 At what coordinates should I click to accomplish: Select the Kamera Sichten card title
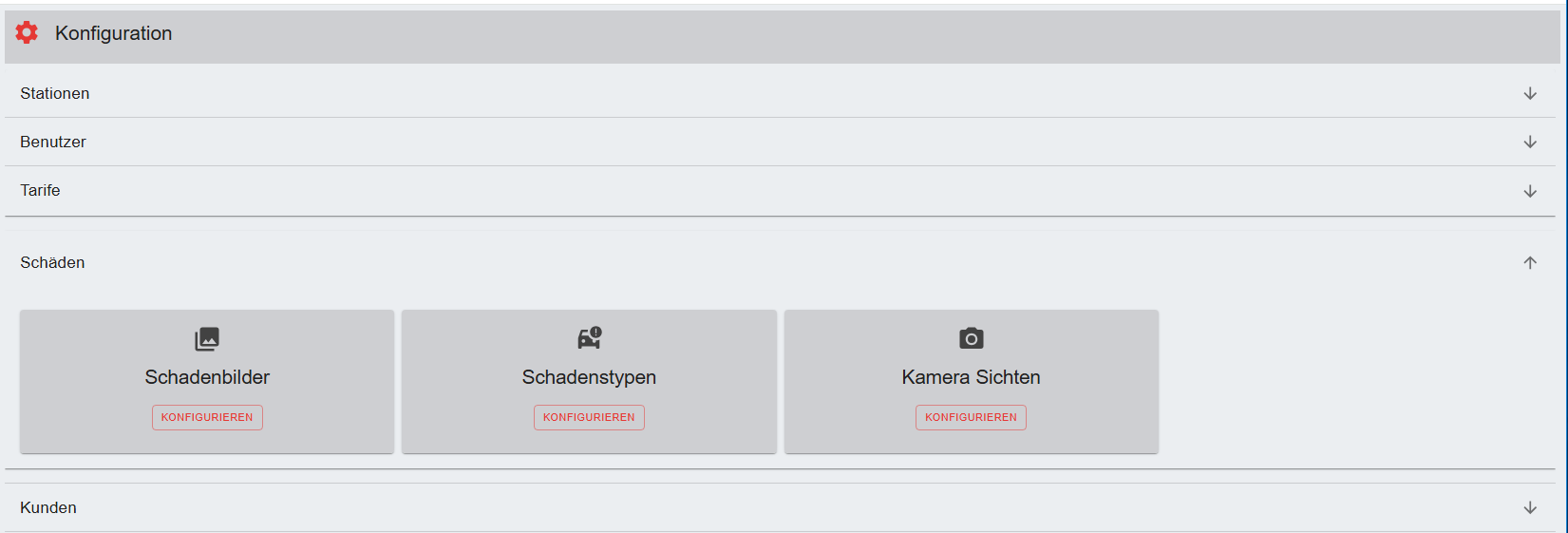(971, 377)
